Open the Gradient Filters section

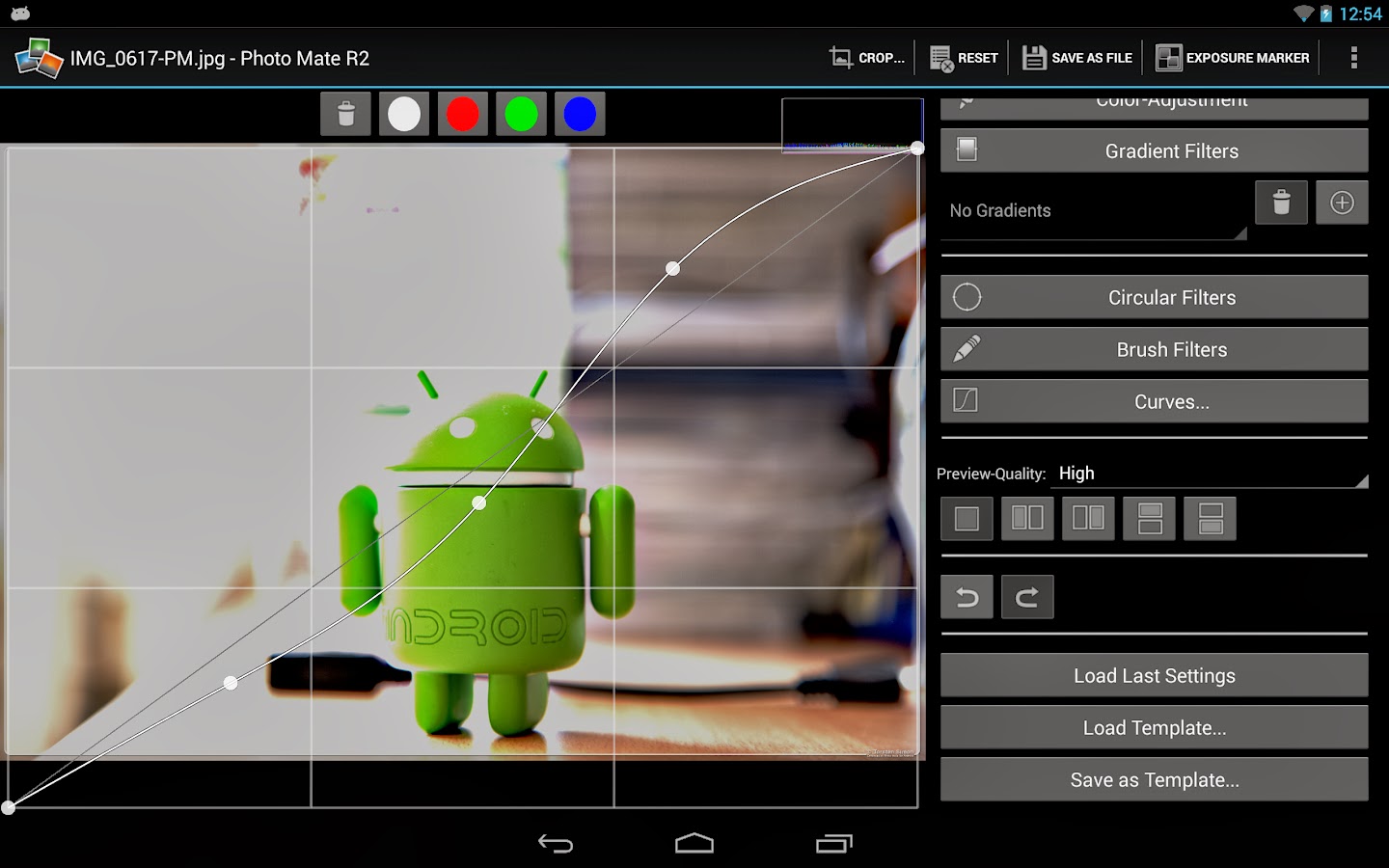pyautogui.click(x=1154, y=150)
